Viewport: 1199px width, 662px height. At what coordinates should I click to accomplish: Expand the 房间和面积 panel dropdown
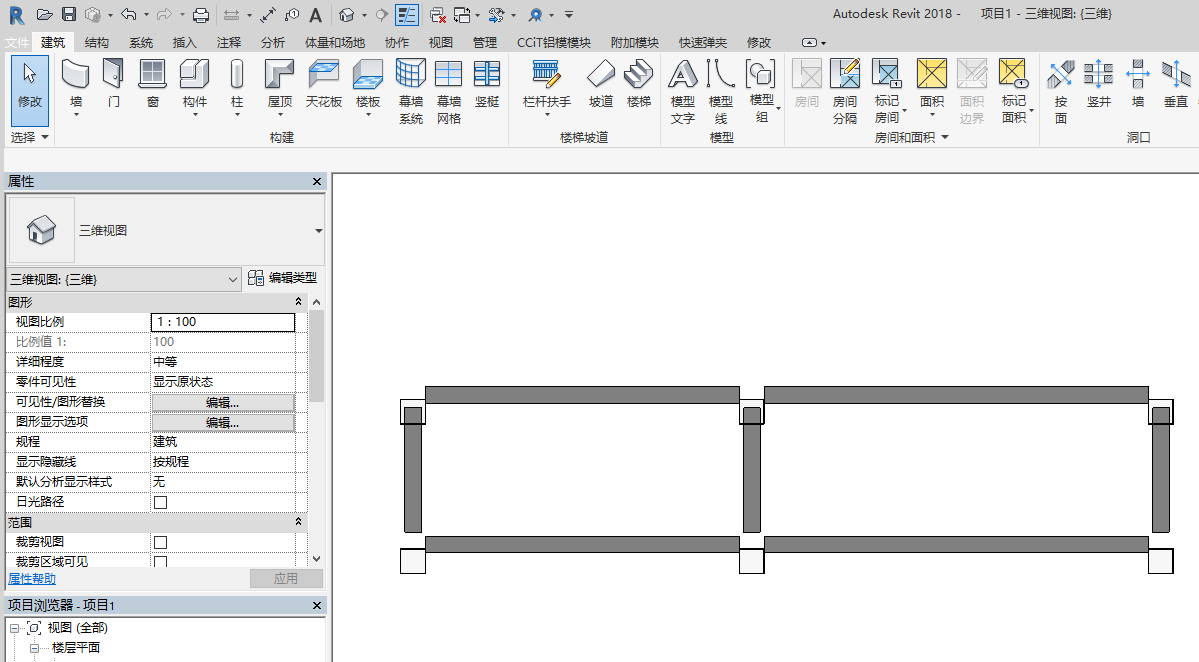click(911, 138)
